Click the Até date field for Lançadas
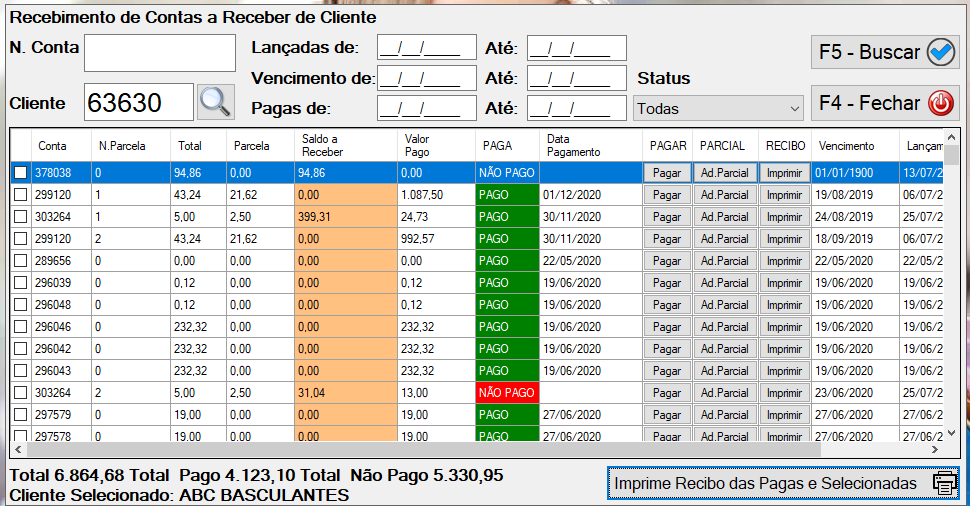The image size is (970, 506). point(577,48)
